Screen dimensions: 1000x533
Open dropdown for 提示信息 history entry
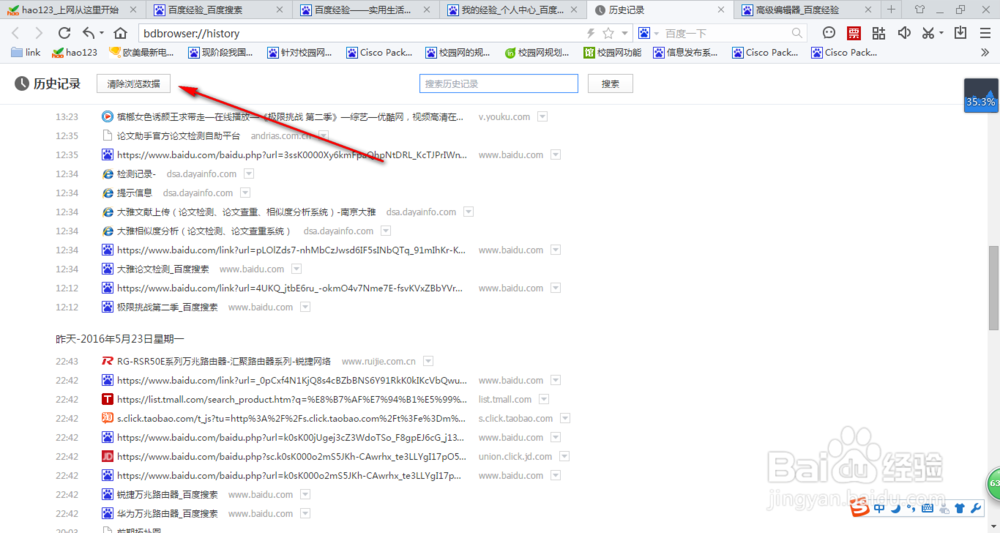pyautogui.click(x=246, y=193)
